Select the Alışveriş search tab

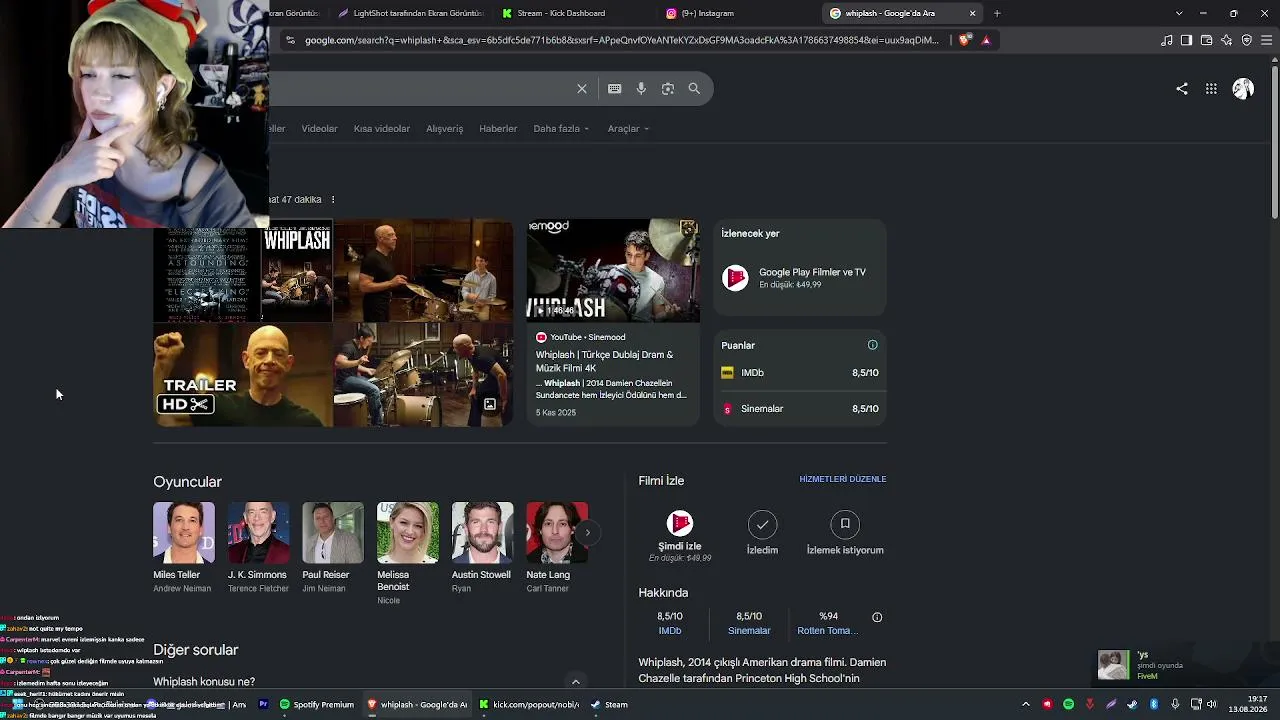tap(445, 129)
